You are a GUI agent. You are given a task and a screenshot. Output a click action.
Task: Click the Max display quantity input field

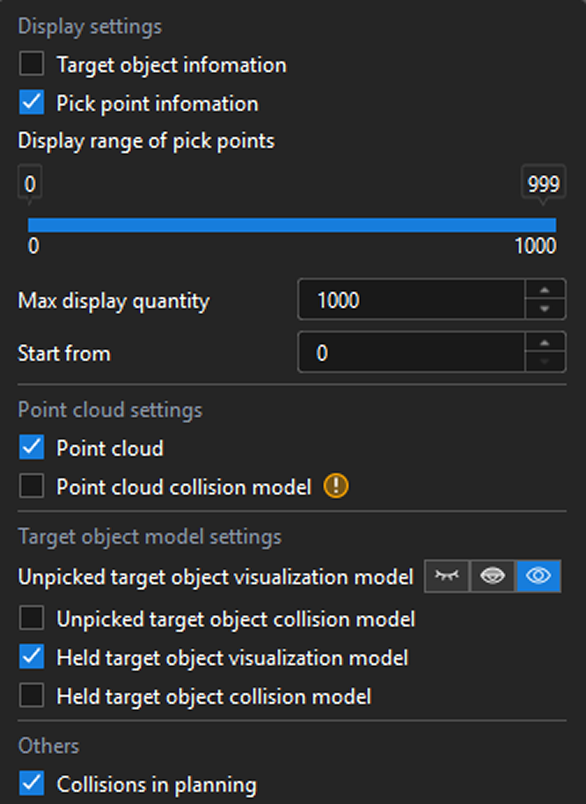tap(411, 299)
